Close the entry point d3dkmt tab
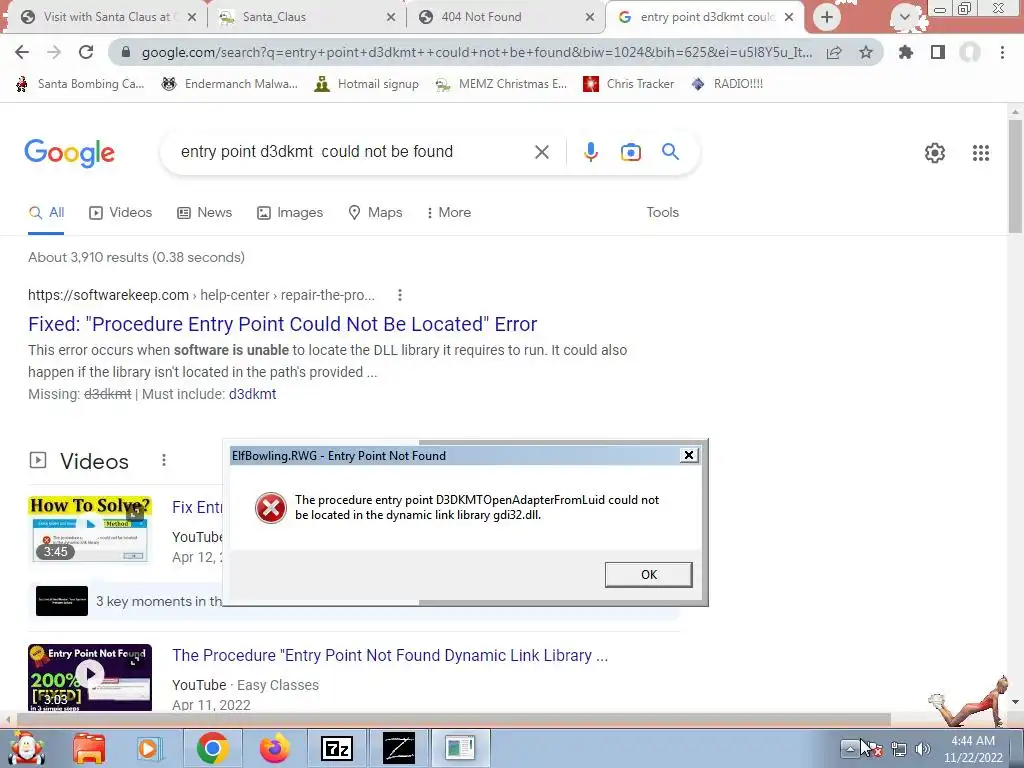This screenshot has width=1024, height=768. [789, 17]
